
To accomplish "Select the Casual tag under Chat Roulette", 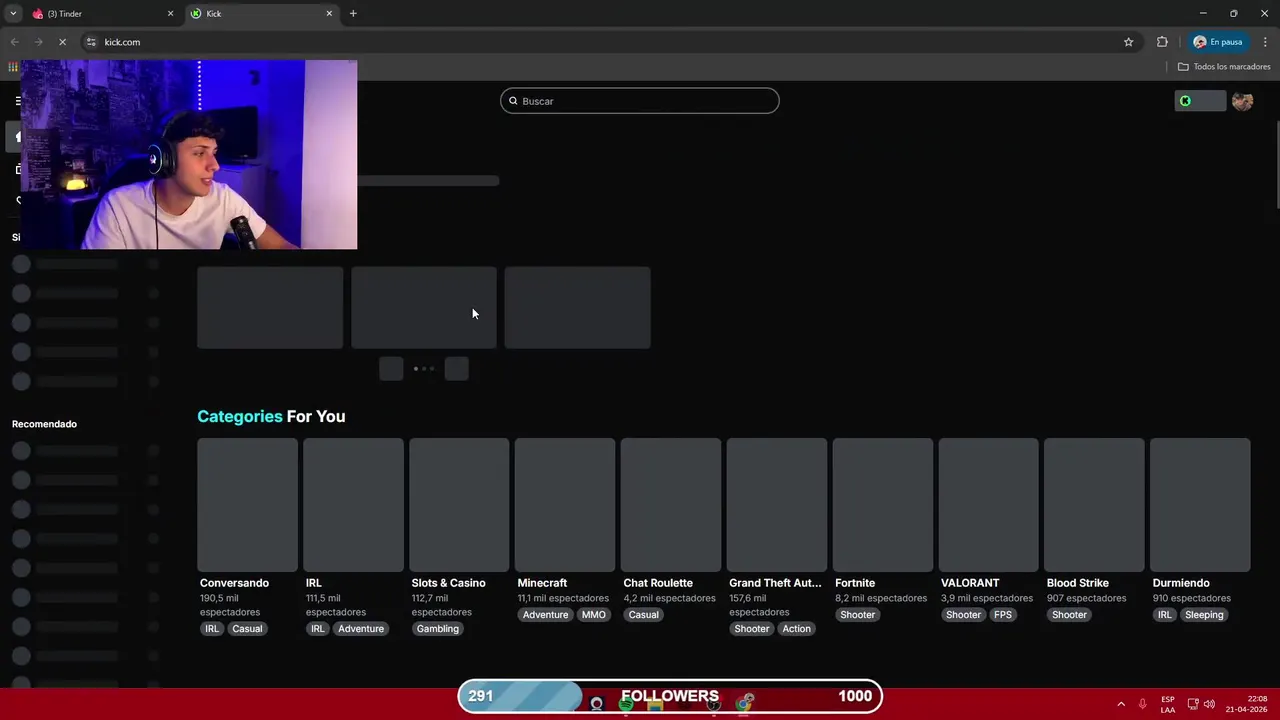I will 643,615.
